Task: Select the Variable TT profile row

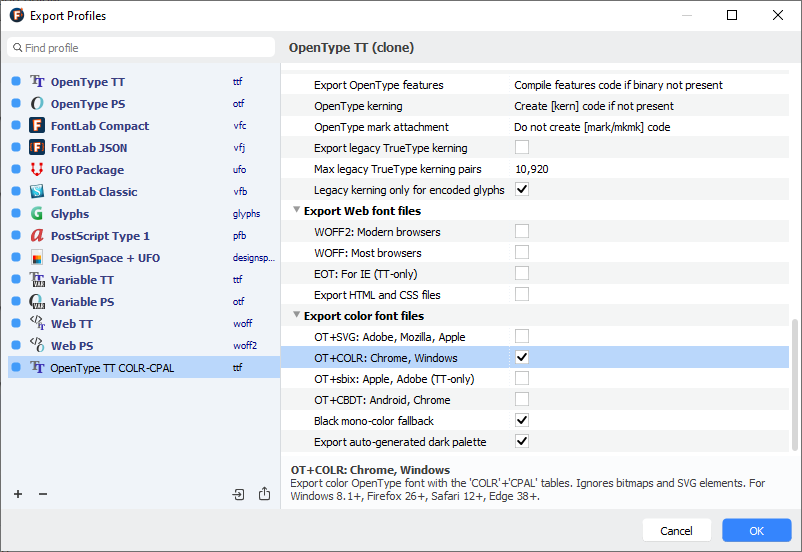Action: tap(144, 279)
